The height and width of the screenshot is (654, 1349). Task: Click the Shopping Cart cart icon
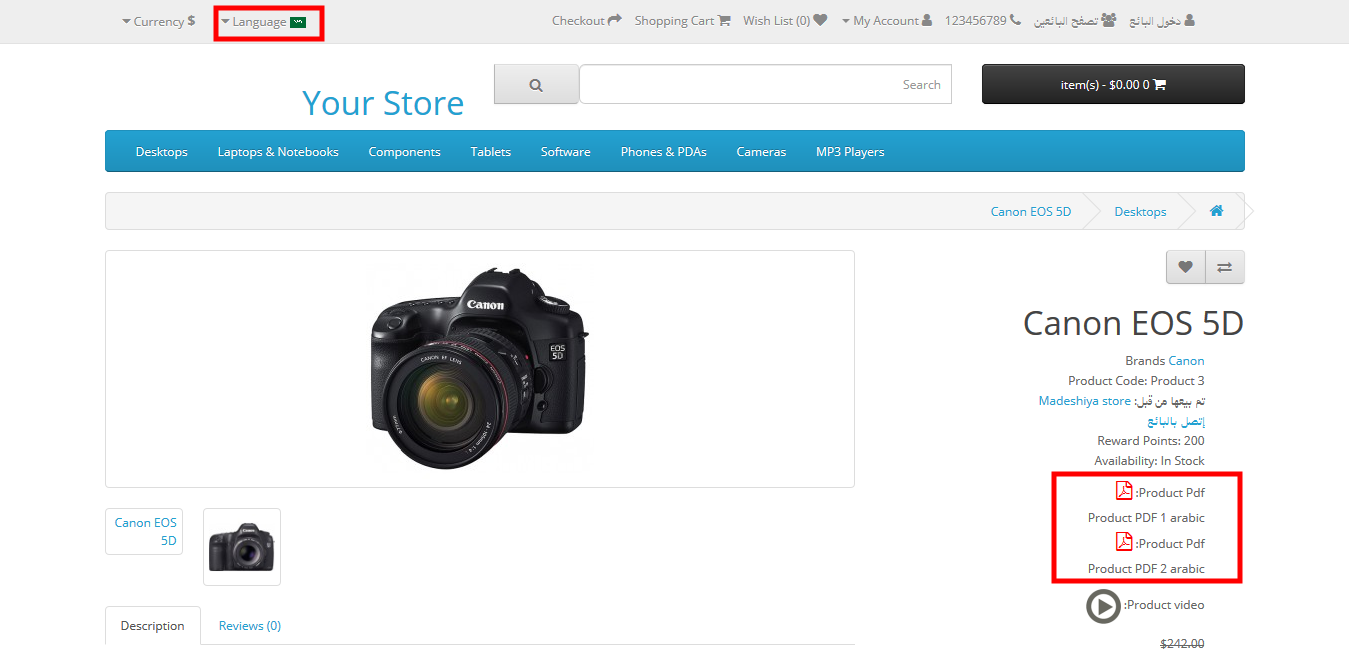(x=724, y=20)
